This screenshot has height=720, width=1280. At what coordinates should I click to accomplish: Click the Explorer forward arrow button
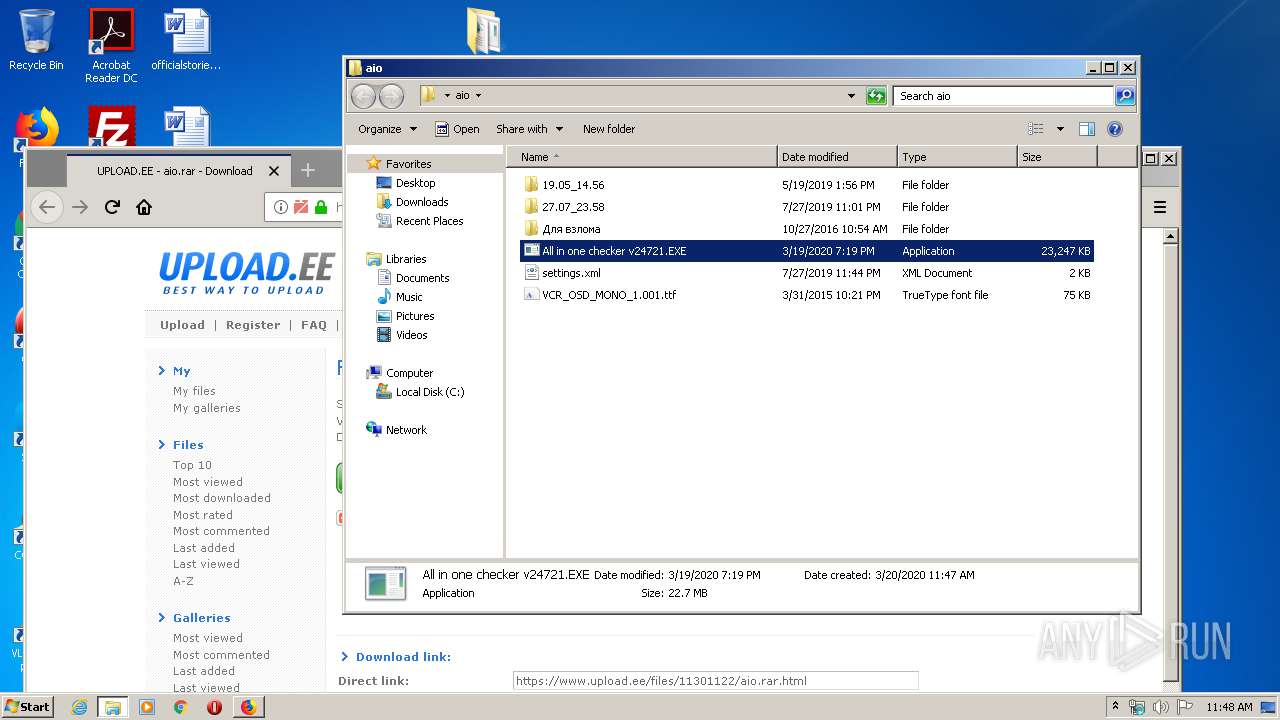(x=392, y=96)
